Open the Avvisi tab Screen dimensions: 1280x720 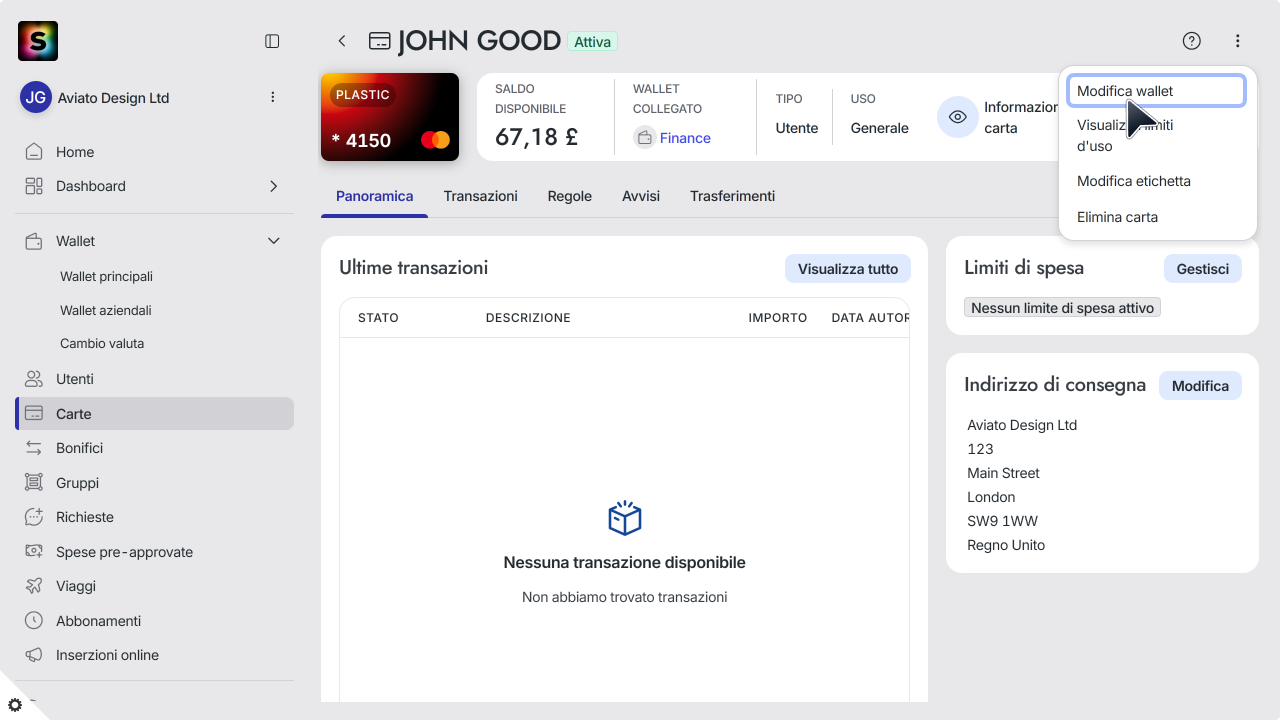641,196
